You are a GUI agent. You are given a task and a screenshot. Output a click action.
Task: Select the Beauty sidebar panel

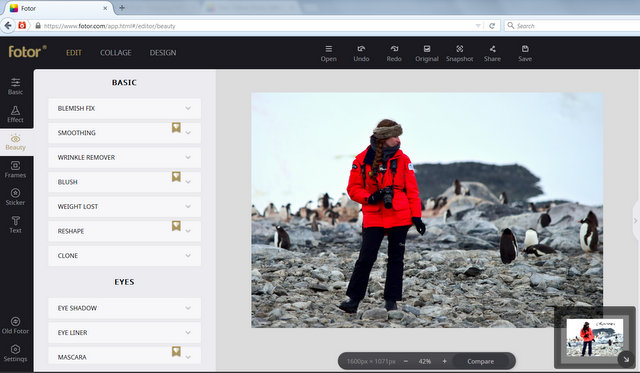pos(16,142)
